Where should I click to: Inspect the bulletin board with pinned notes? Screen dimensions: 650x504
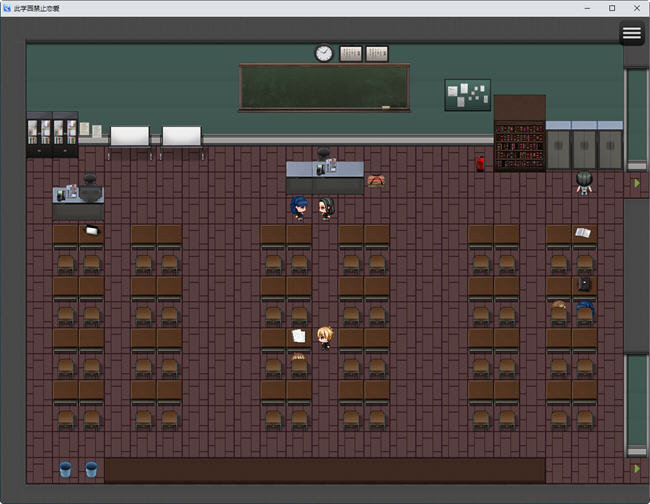tap(467, 95)
